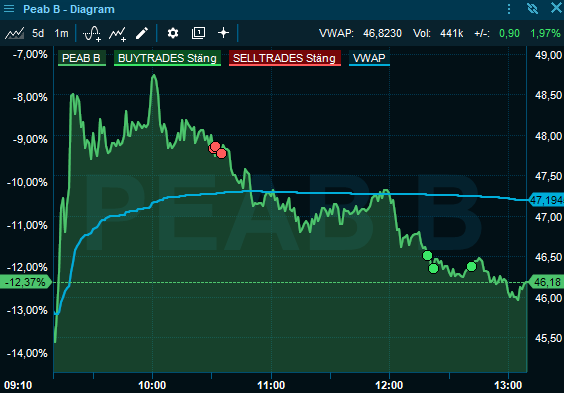Open chart settings gear
The image size is (564, 393).
tap(173, 33)
